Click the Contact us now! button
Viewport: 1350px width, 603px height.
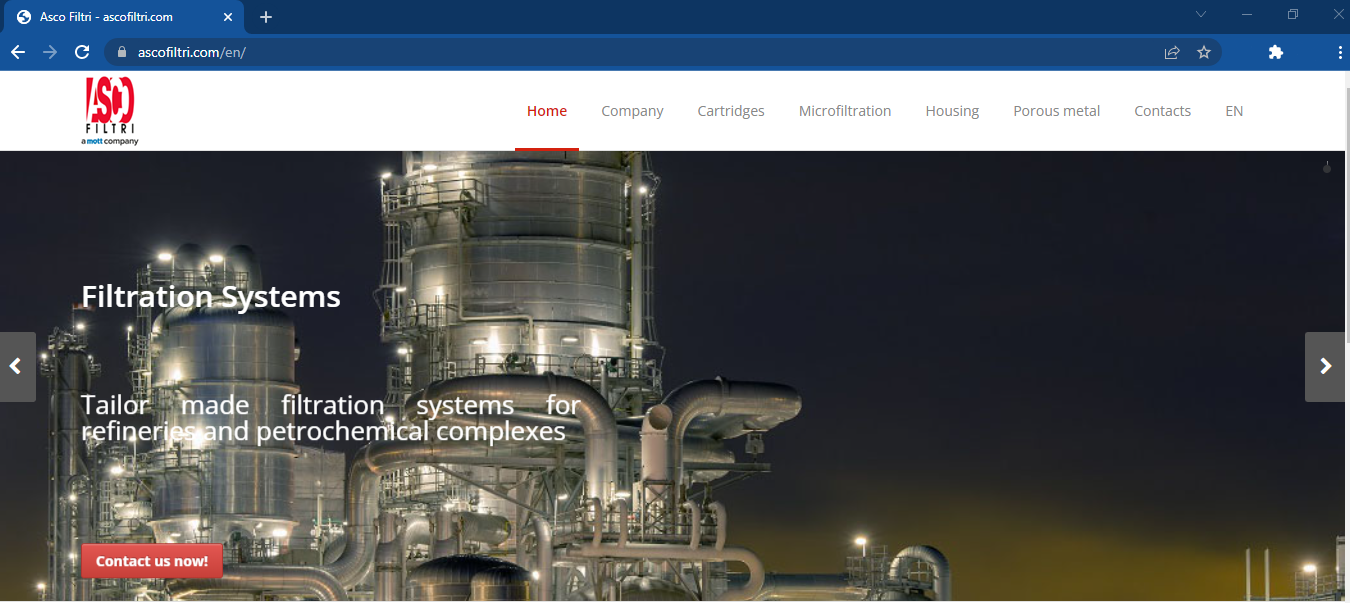click(x=152, y=561)
